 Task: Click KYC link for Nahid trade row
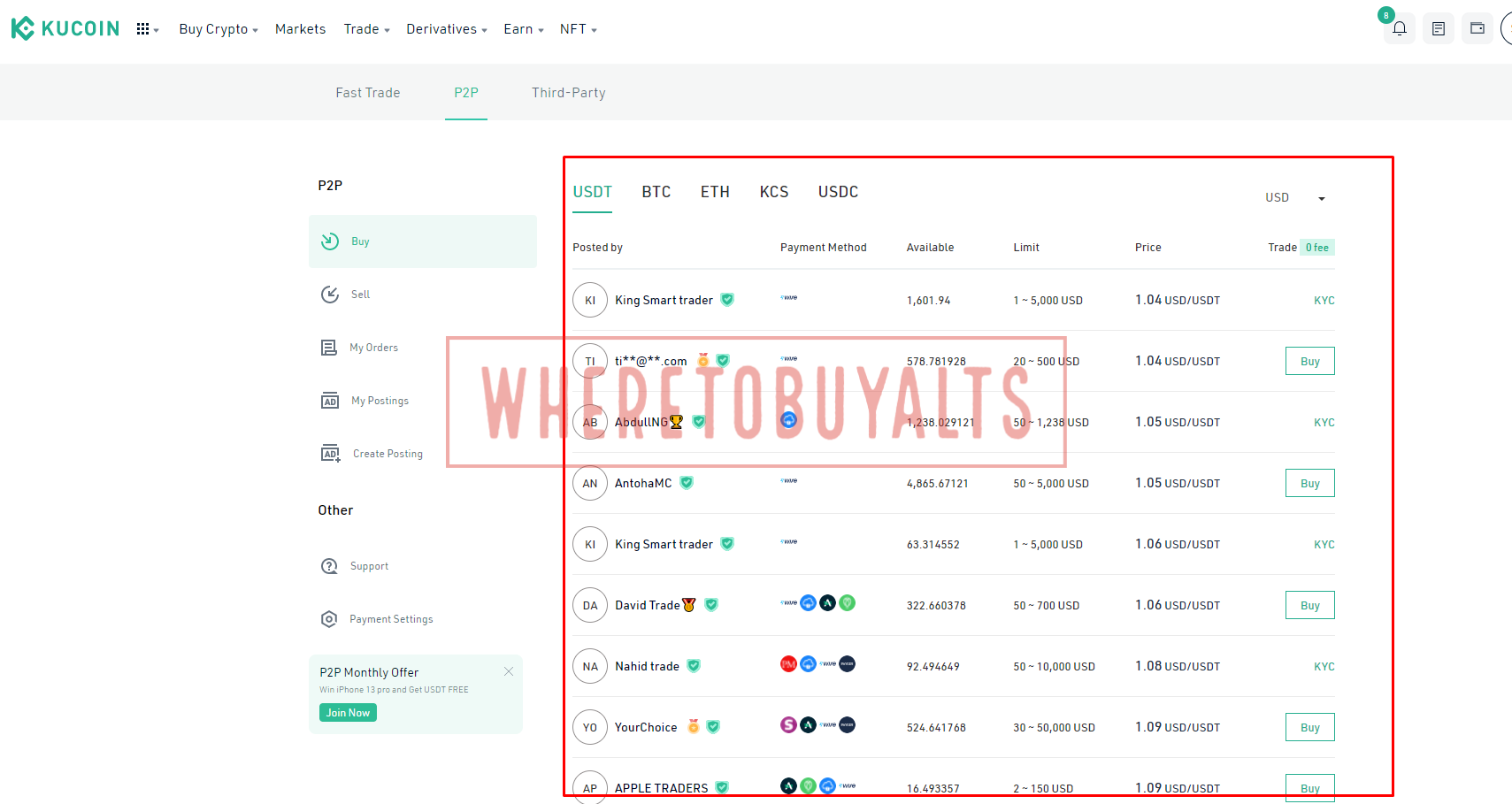click(1324, 667)
